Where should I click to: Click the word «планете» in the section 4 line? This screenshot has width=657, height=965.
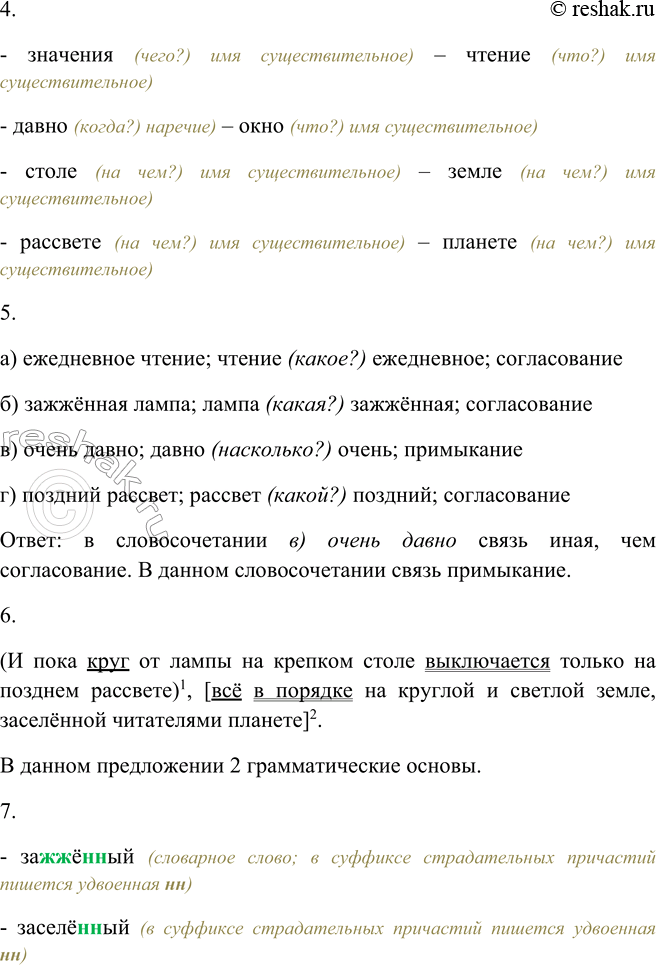[479, 242]
